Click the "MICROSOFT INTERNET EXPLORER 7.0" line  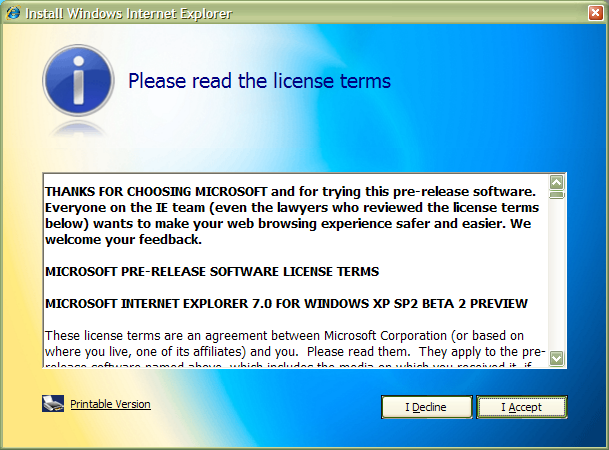[286, 303]
